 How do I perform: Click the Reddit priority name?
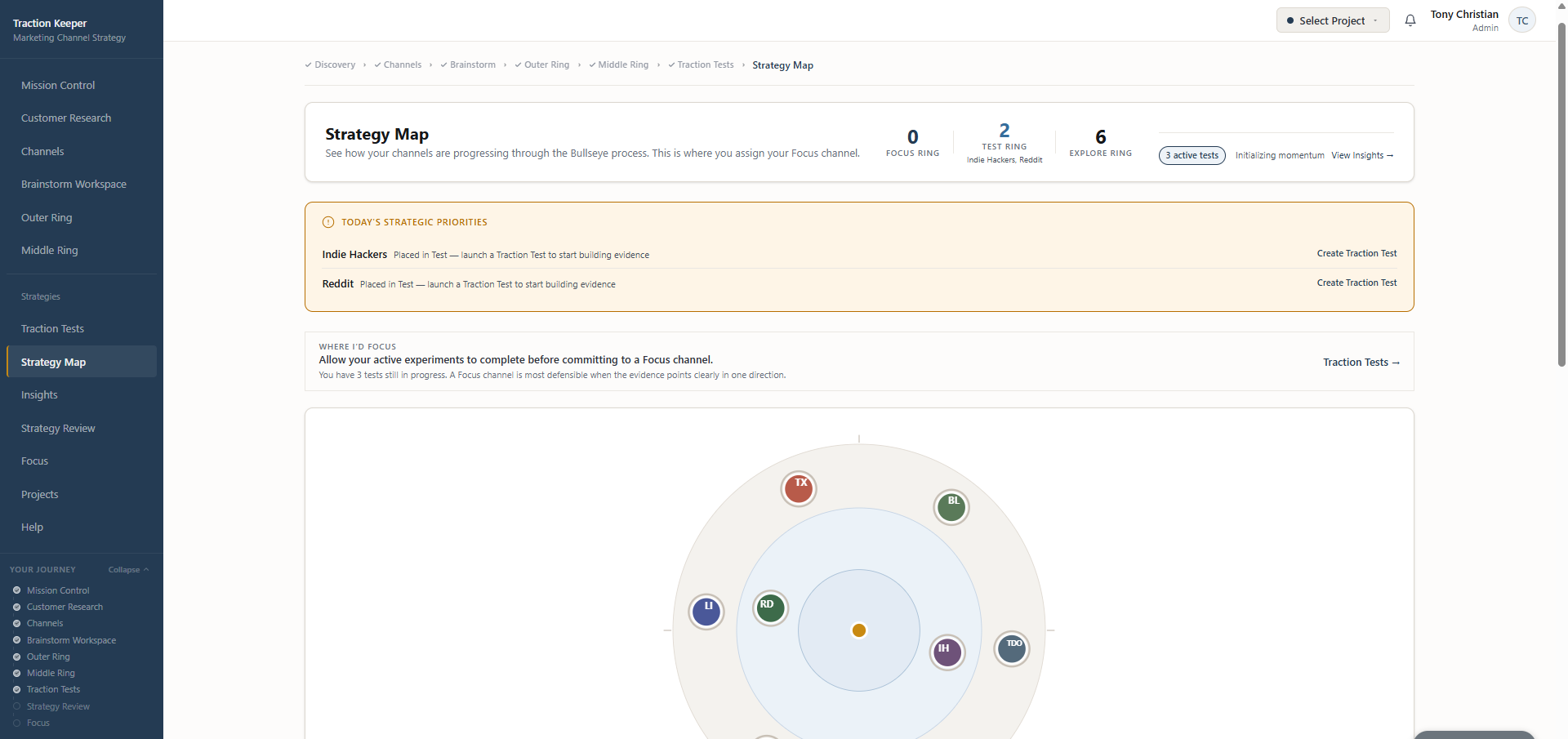338,284
